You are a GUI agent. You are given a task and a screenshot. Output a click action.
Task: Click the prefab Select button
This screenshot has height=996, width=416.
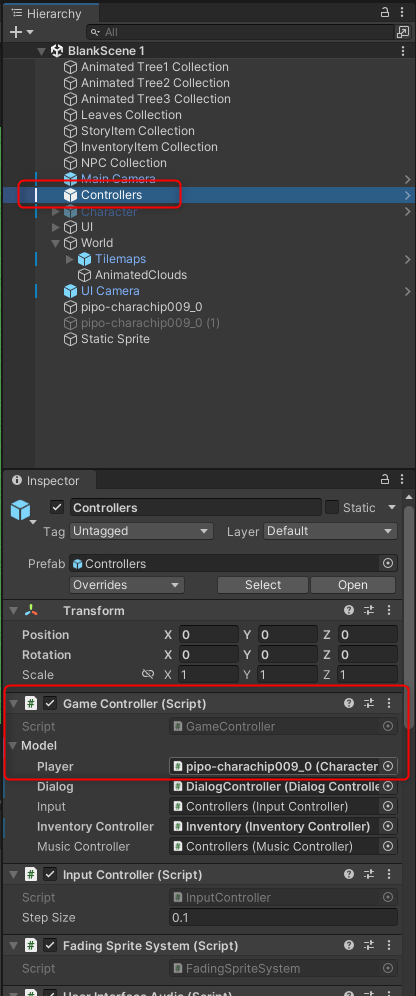click(x=263, y=585)
